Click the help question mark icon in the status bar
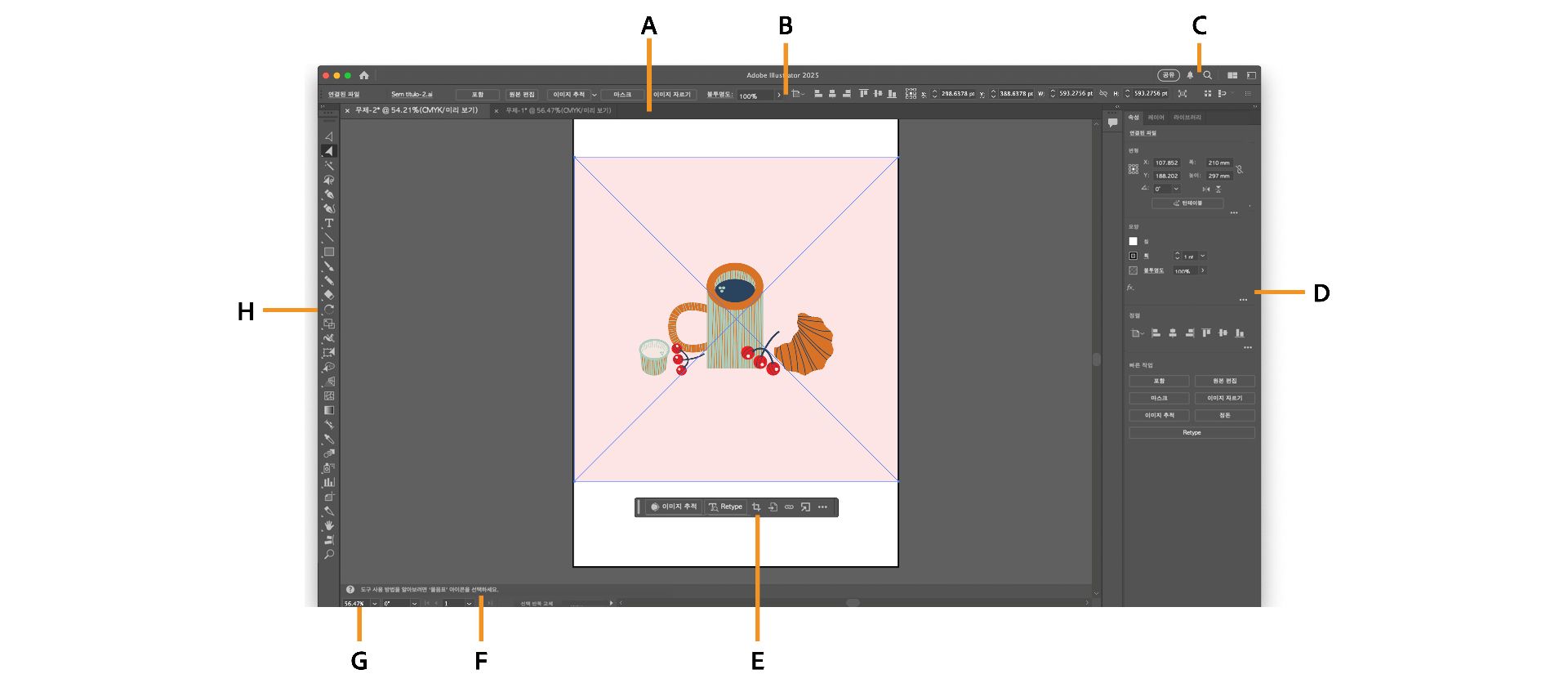Image resolution: width=1568 pixels, height=692 pixels. (x=350, y=589)
